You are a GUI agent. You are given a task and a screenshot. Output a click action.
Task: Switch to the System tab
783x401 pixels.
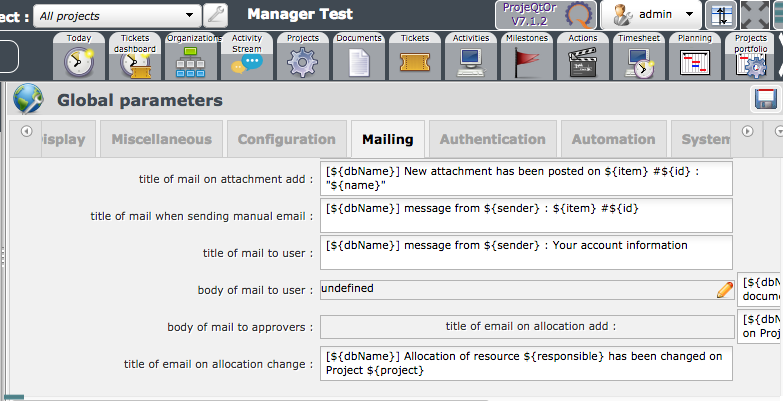[x=701, y=139]
